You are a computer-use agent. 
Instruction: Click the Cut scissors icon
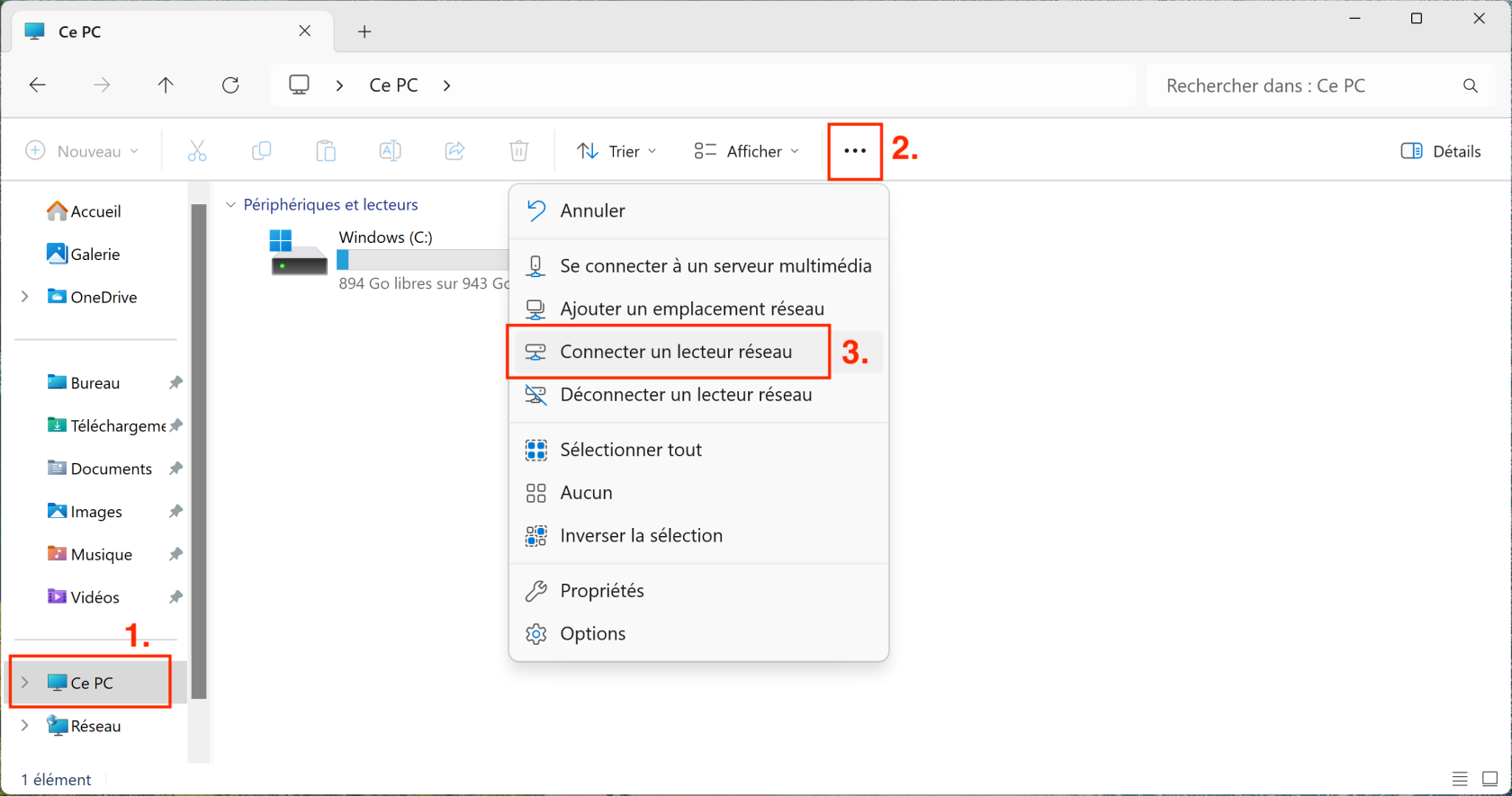click(x=197, y=151)
